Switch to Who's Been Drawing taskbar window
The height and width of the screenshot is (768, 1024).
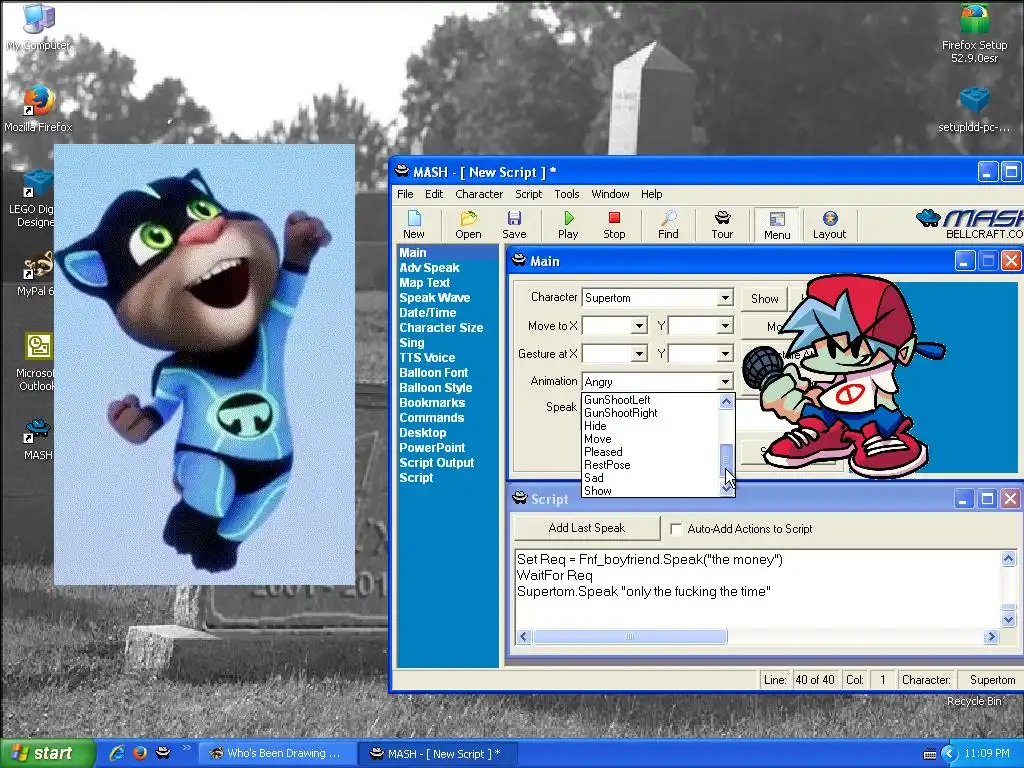276,754
